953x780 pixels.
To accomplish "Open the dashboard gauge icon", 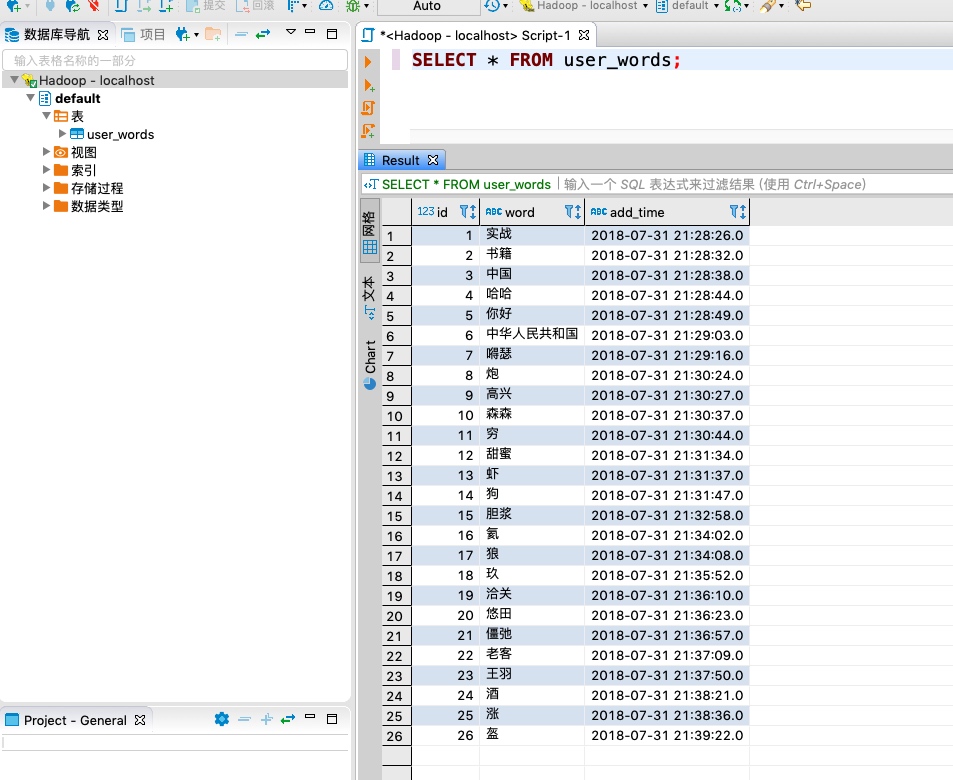I will point(326,5).
